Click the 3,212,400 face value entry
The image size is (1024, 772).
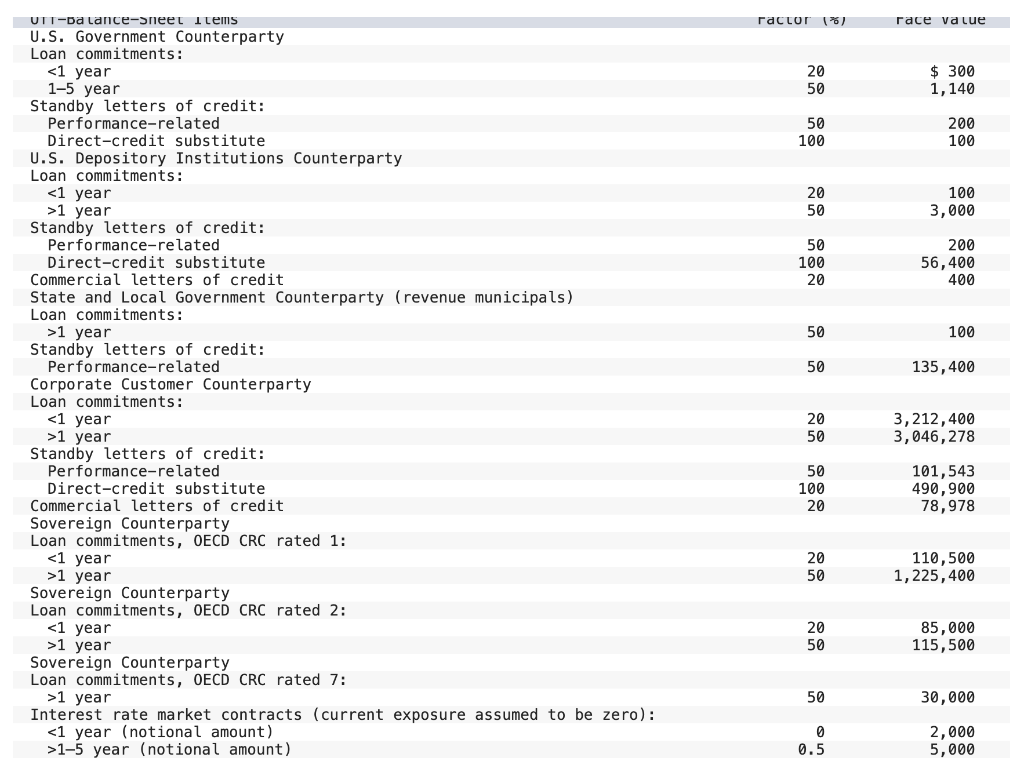(934, 419)
